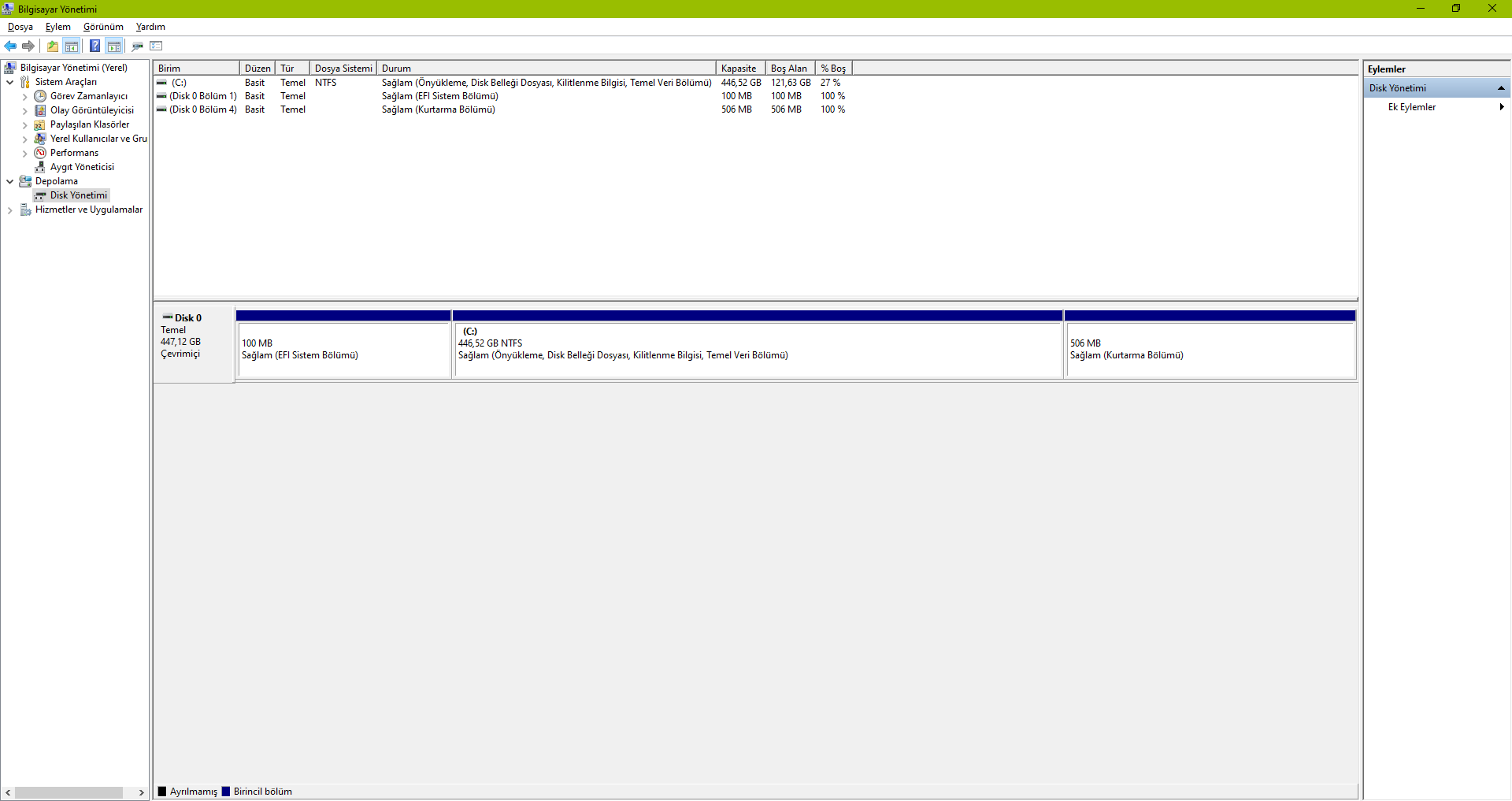Viewport: 1512px width, 801px height.
Task: Collapse the Sistem Araçları chevron
Action: tap(9, 82)
